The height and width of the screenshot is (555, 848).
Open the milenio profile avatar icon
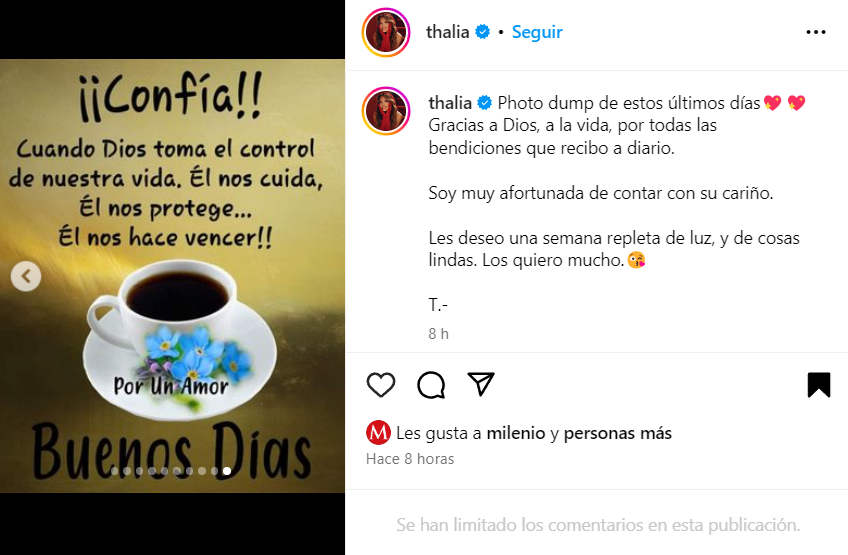pos(378,432)
